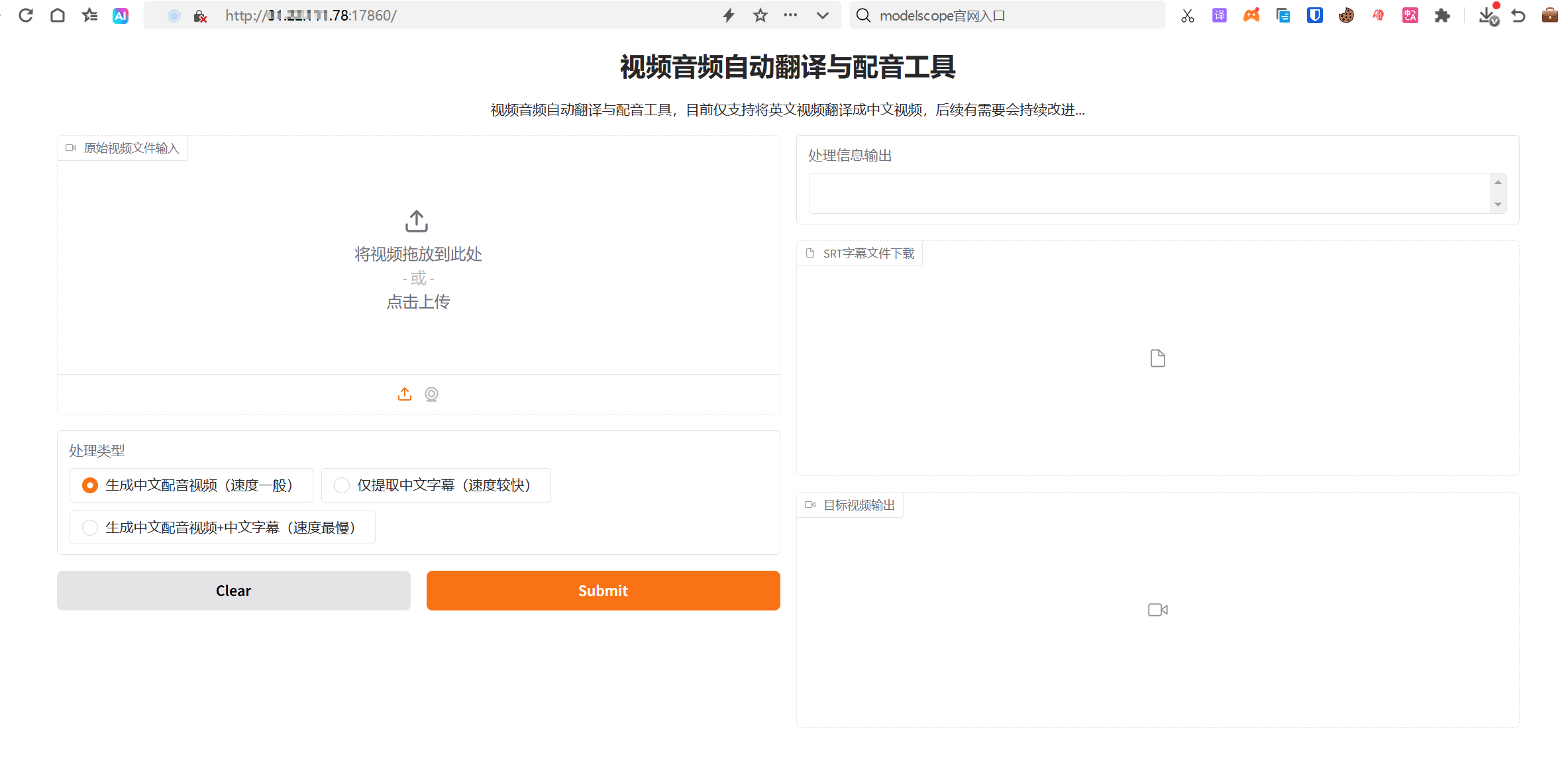
Task: Open the three-dots more menu in address bar
Action: coord(790,15)
